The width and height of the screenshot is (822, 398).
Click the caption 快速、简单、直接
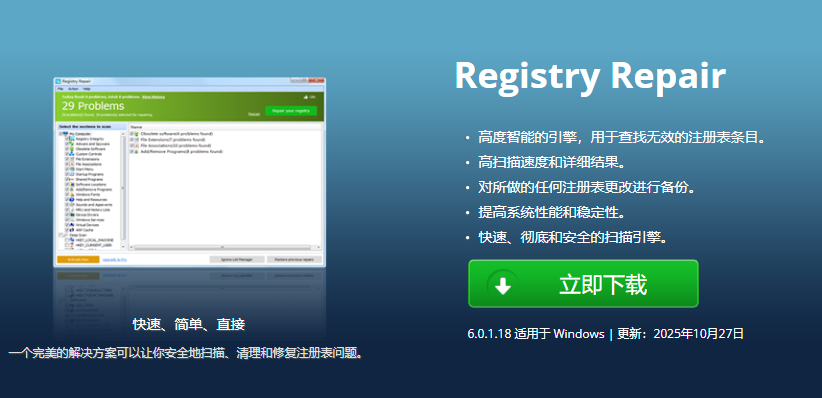click(x=189, y=325)
